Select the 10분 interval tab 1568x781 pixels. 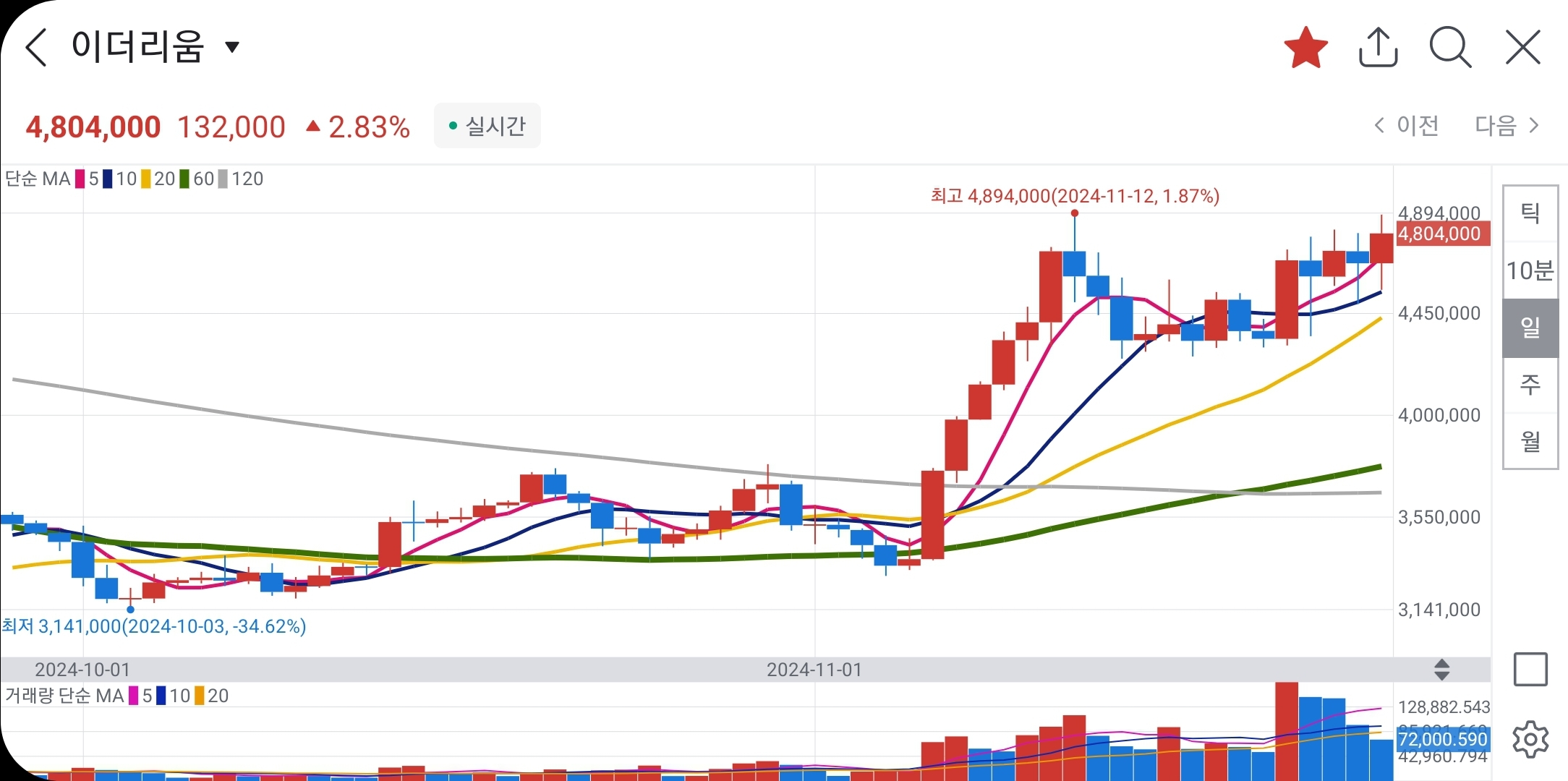pos(1530,270)
